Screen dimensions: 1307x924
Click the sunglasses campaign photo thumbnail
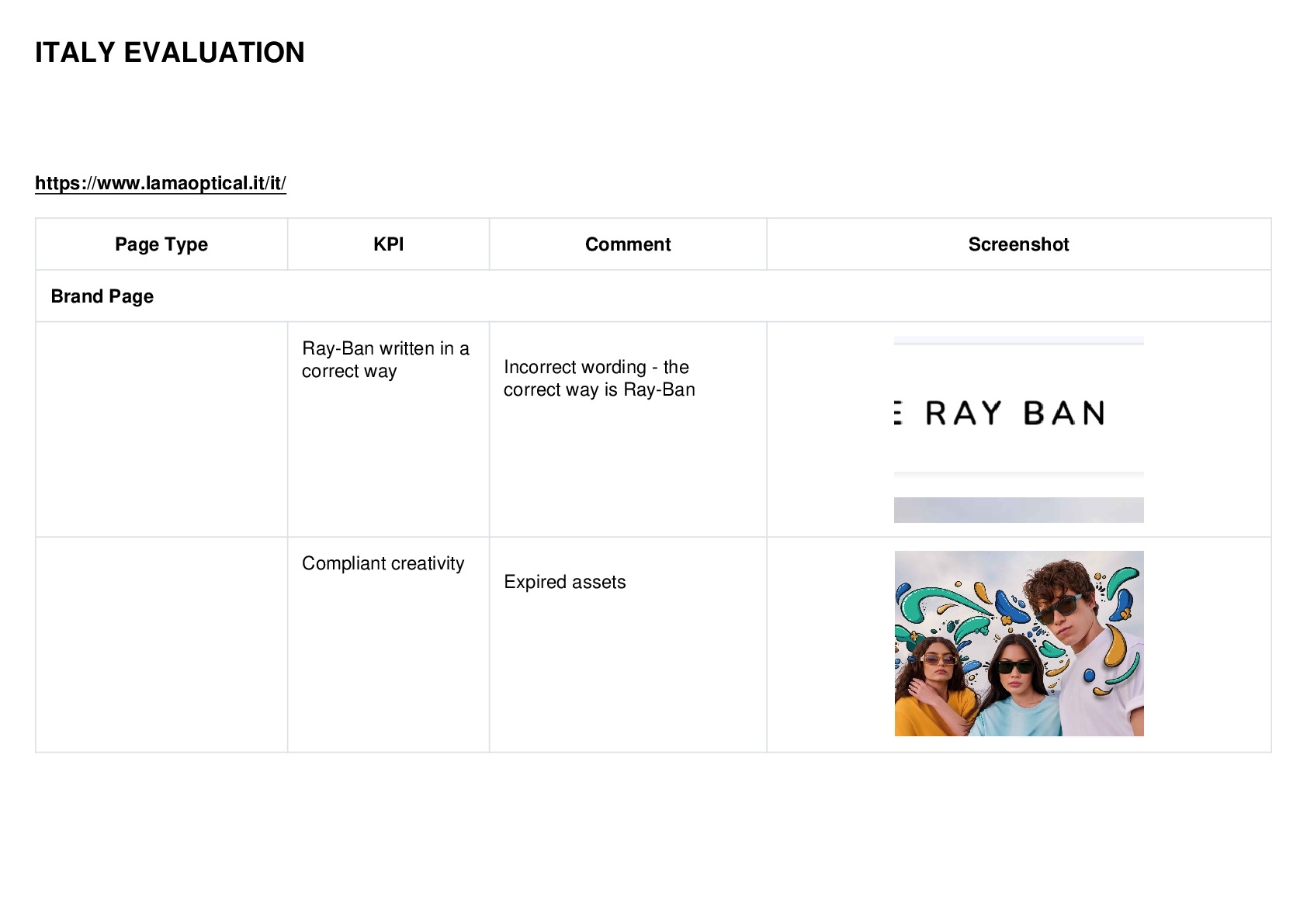[x=1019, y=644]
